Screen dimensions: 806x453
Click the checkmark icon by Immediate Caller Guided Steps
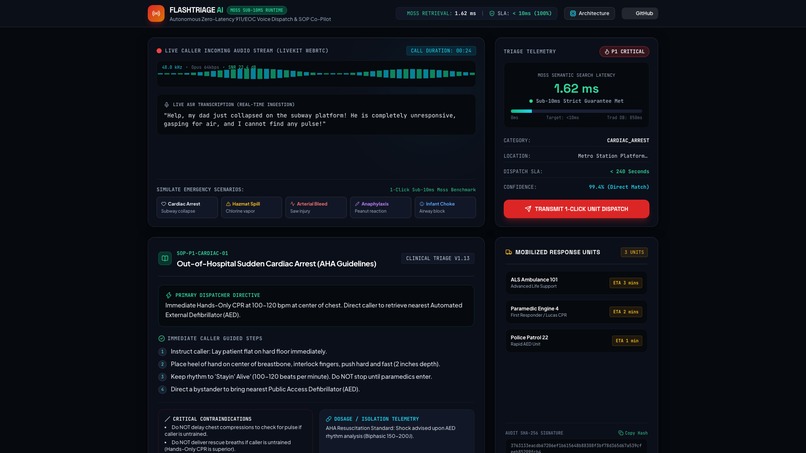click(x=161, y=338)
